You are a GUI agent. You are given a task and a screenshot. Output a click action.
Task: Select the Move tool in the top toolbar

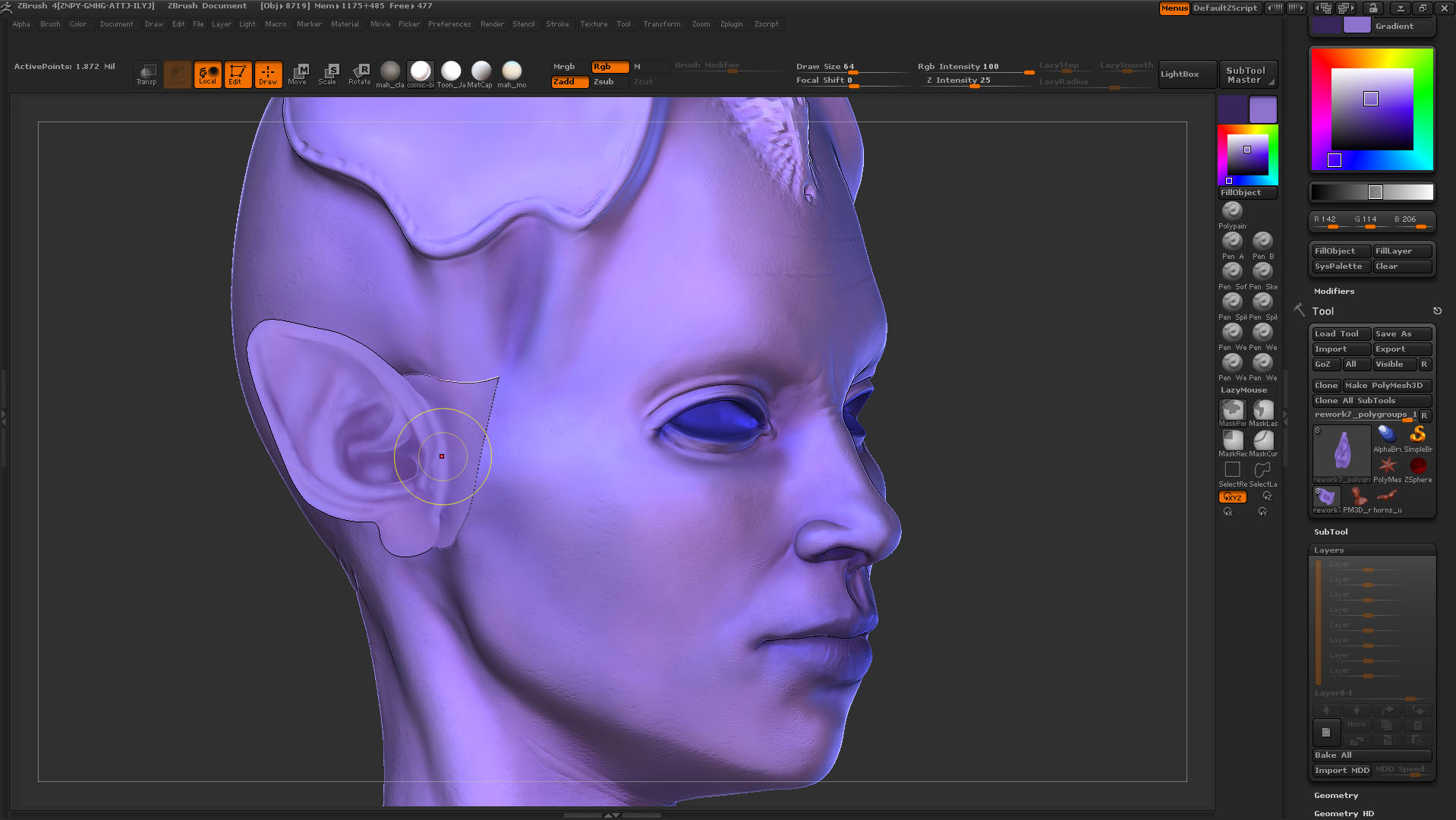point(299,74)
